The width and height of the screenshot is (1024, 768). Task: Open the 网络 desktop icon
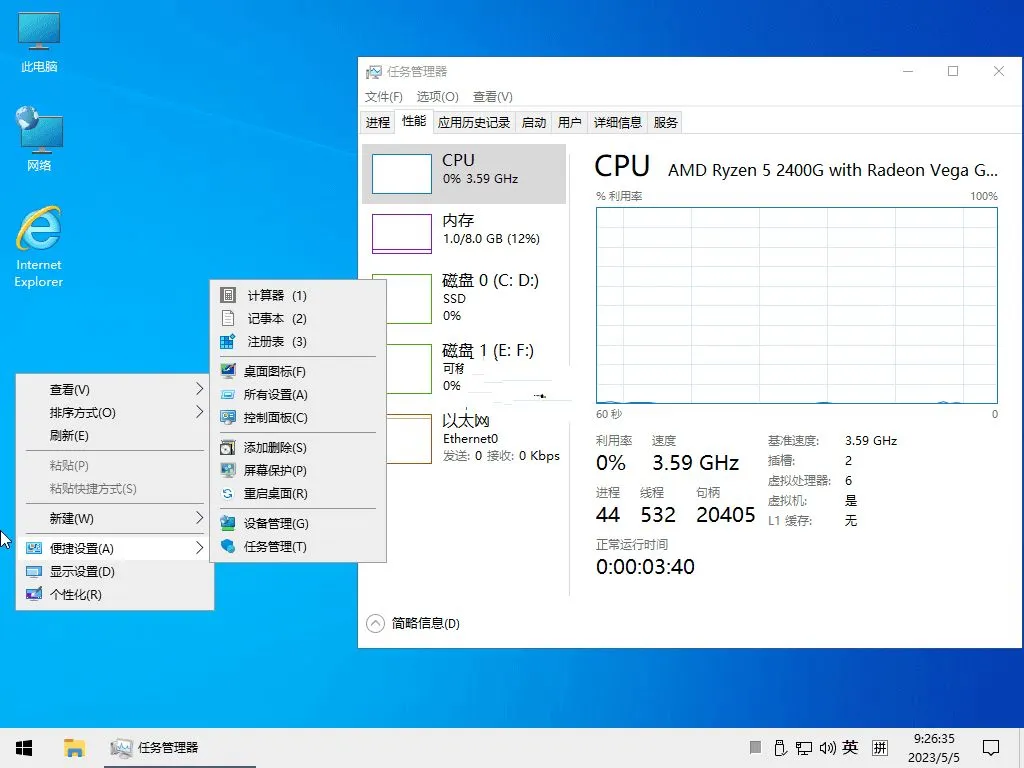coord(38,130)
